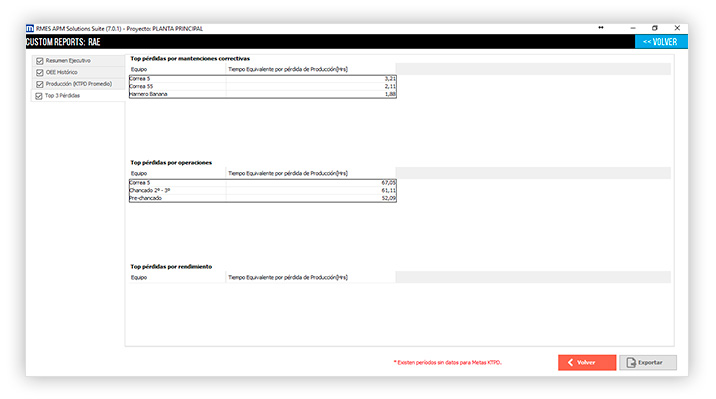The image size is (716, 399).
Task: Select the Pre-chancado row
Action: (263, 198)
